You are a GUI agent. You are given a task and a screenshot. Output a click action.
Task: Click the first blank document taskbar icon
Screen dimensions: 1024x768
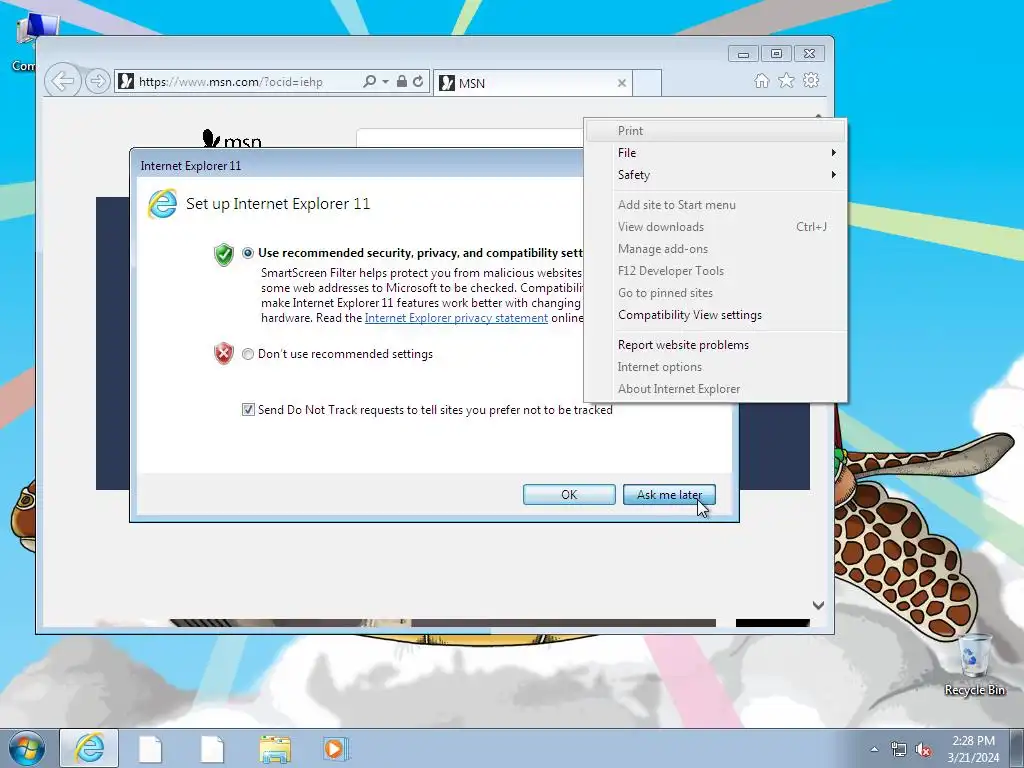[150, 749]
